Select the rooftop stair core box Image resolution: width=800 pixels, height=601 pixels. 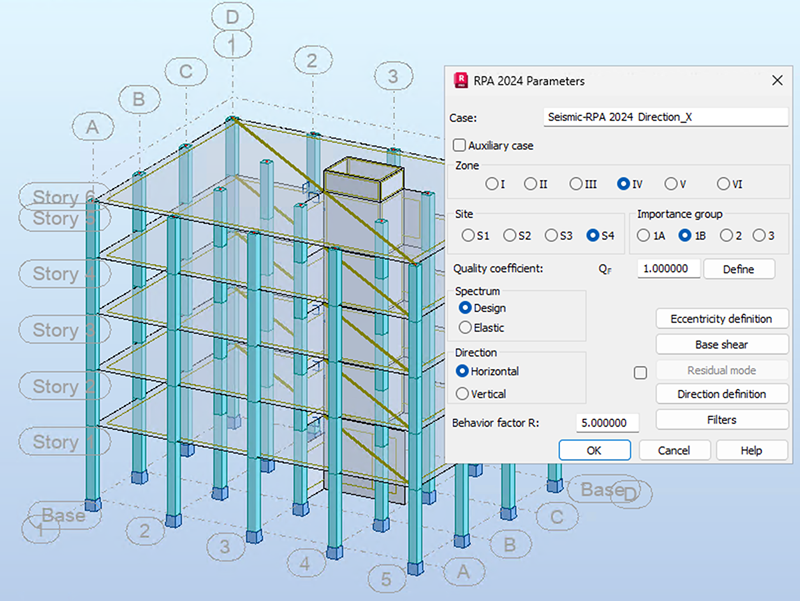(x=363, y=180)
